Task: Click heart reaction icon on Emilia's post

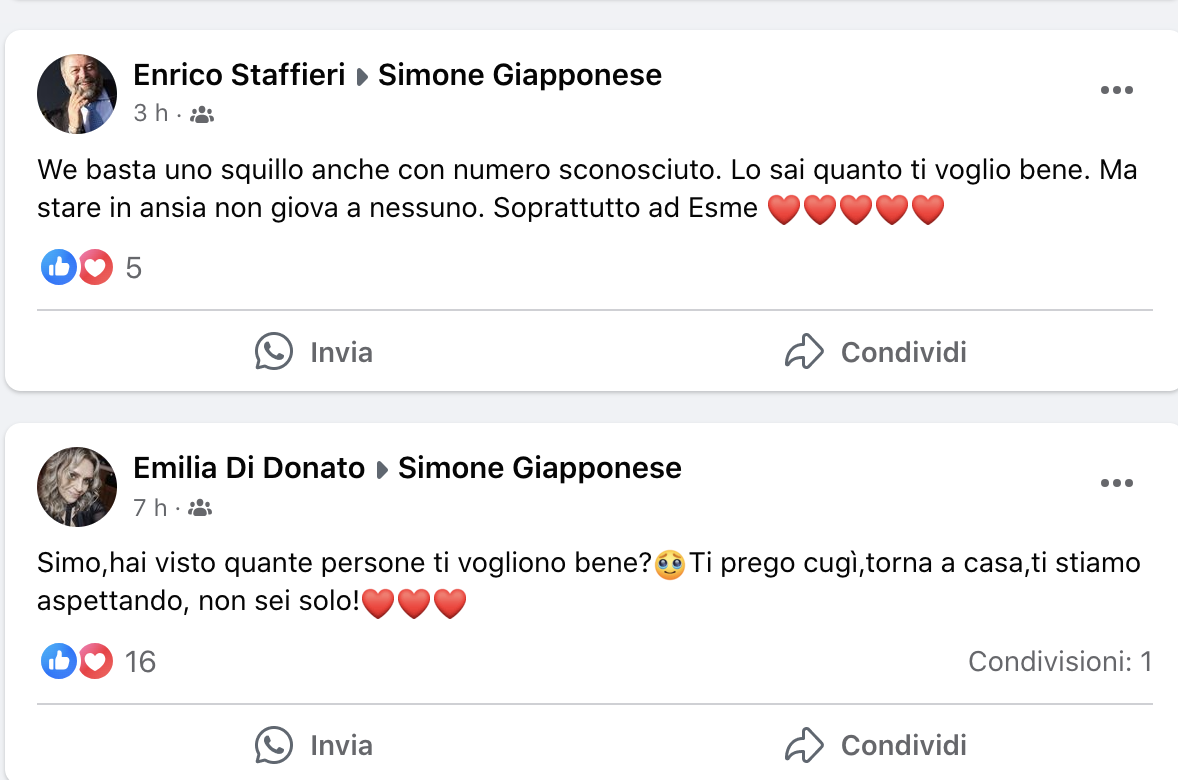Action: click(95, 661)
